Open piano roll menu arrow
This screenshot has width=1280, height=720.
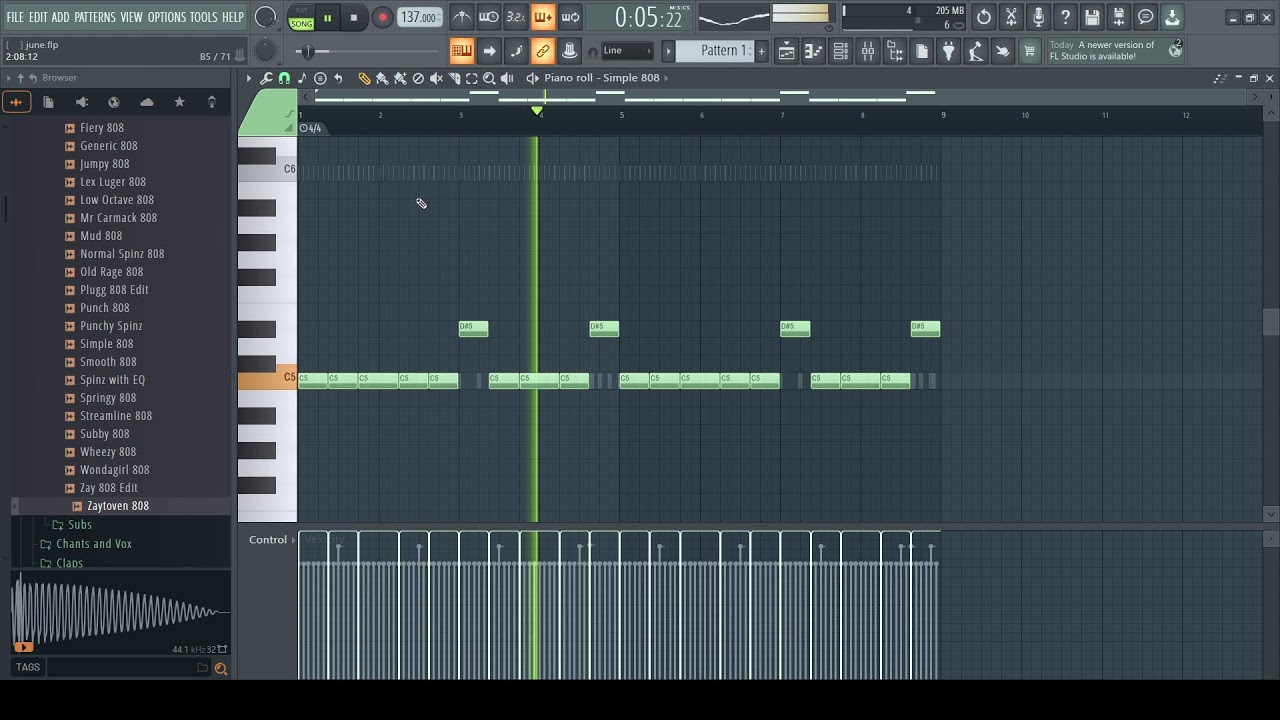(x=249, y=78)
